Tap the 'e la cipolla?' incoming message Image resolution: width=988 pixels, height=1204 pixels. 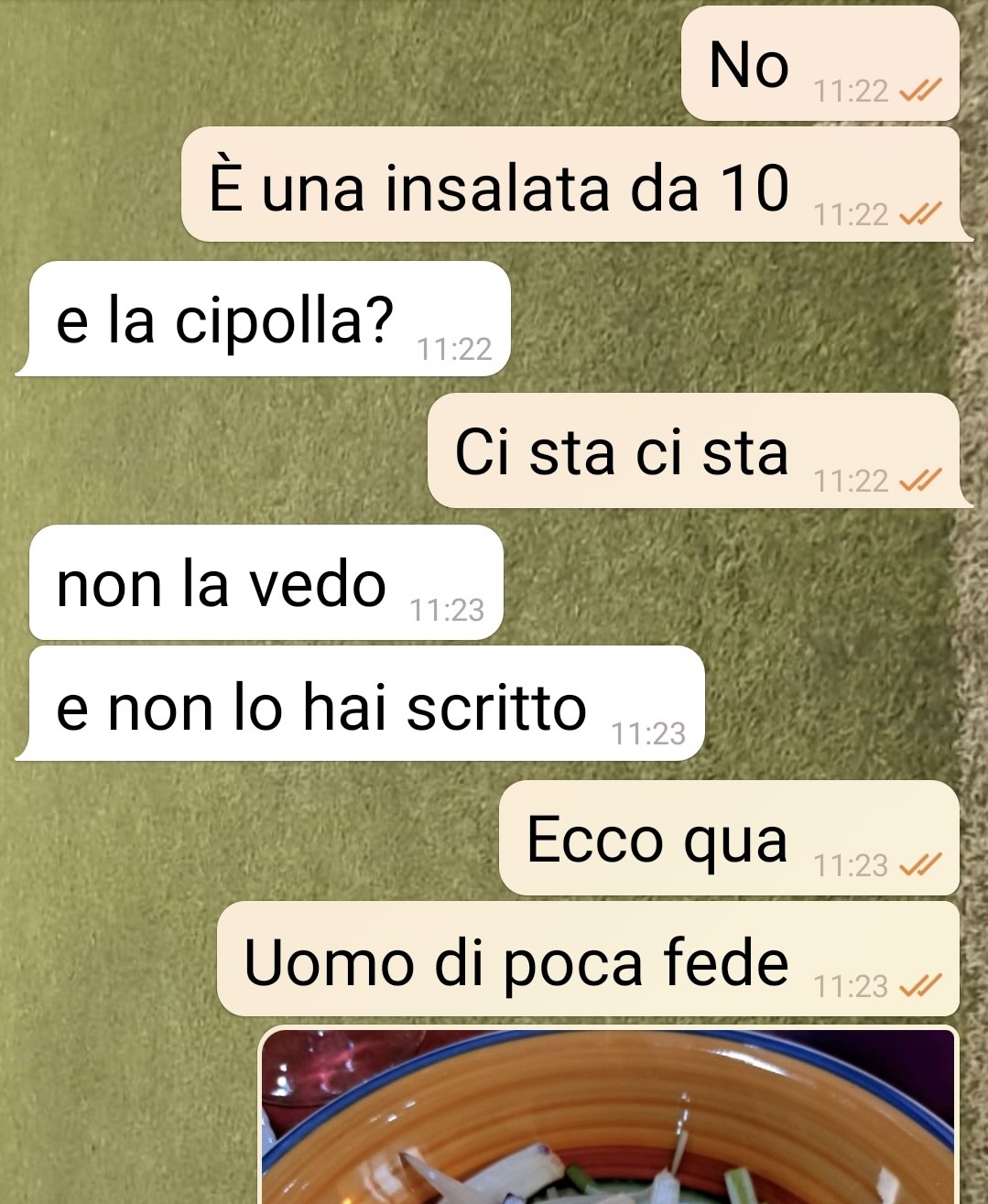tap(263, 319)
